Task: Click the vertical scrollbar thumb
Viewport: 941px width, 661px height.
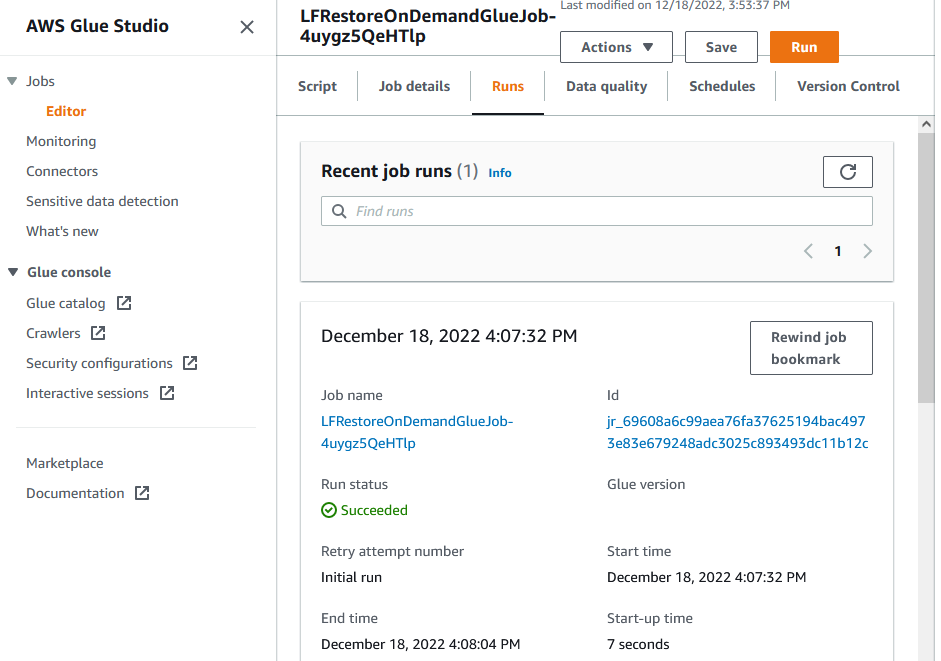Action: coord(926,268)
